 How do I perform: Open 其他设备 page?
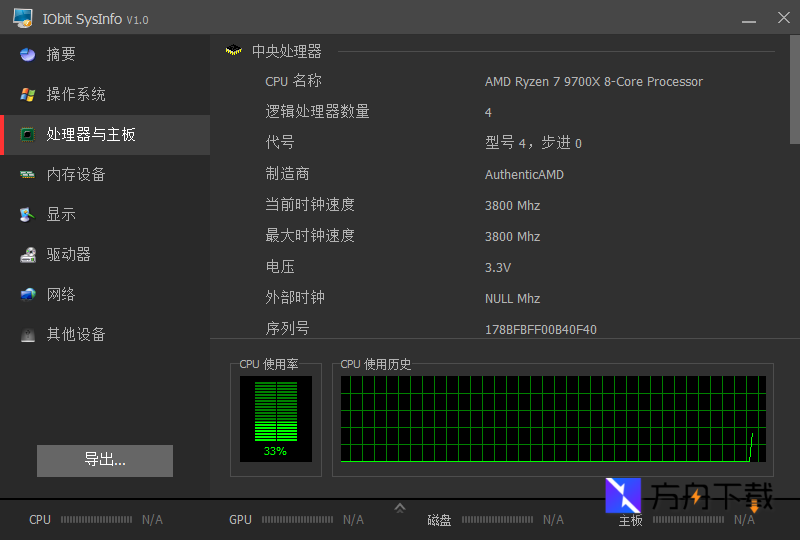pos(105,335)
